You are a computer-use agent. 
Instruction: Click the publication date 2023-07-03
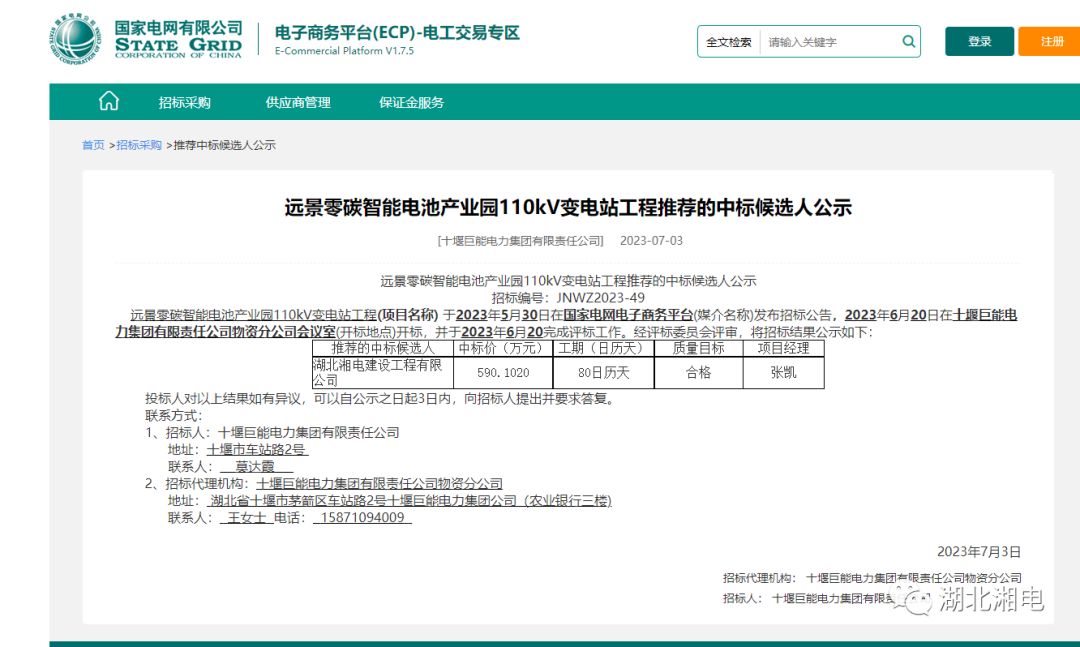(651, 240)
